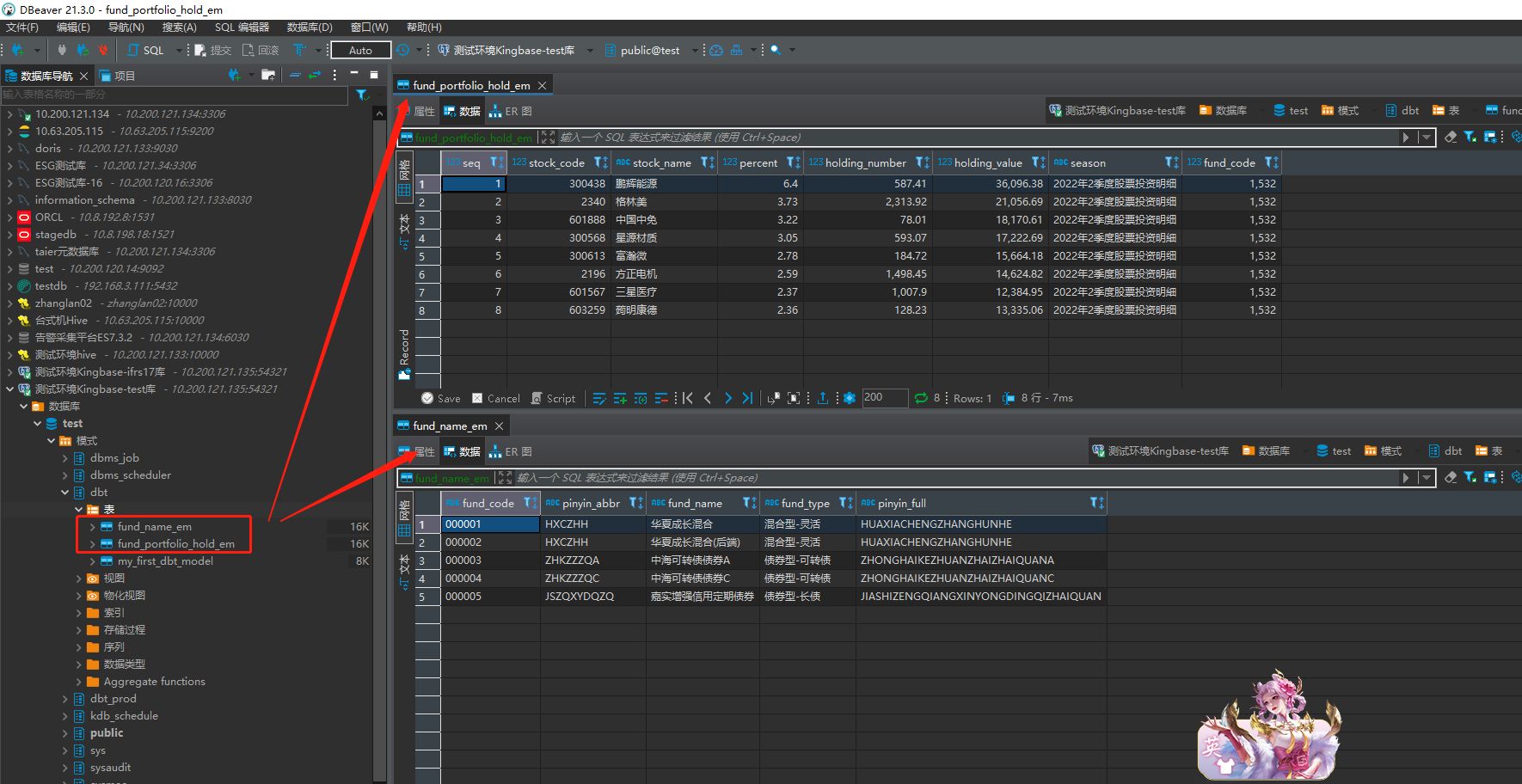Close the fund_name_em editor tab
Screen dimensions: 1522x784
pos(499,426)
